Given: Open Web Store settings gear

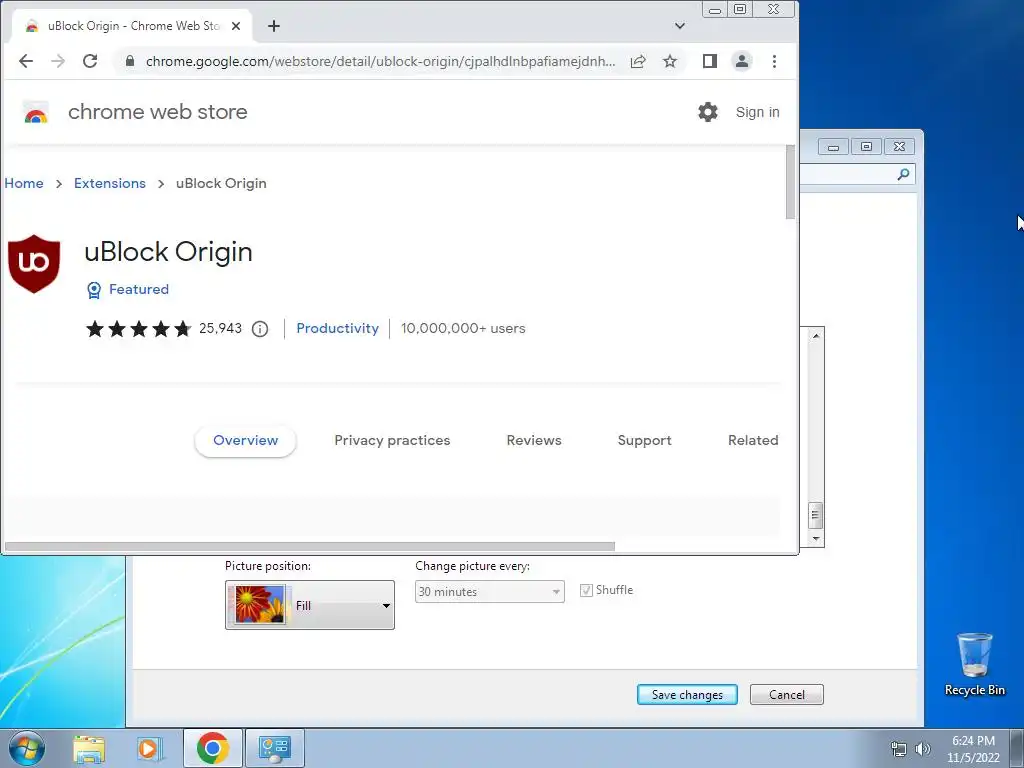Looking at the screenshot, I should [708, 112].
